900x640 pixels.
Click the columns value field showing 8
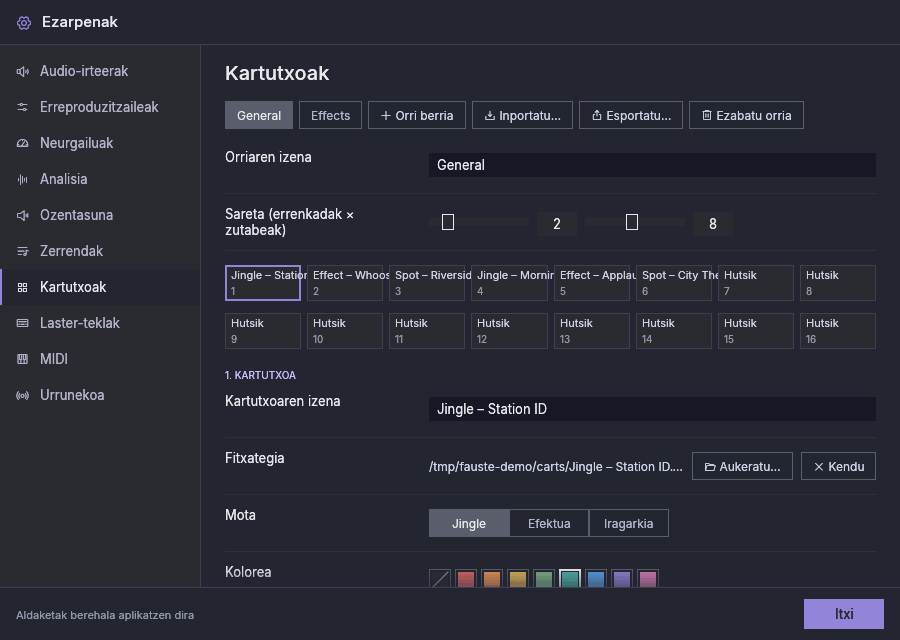[x=713, y=224]
